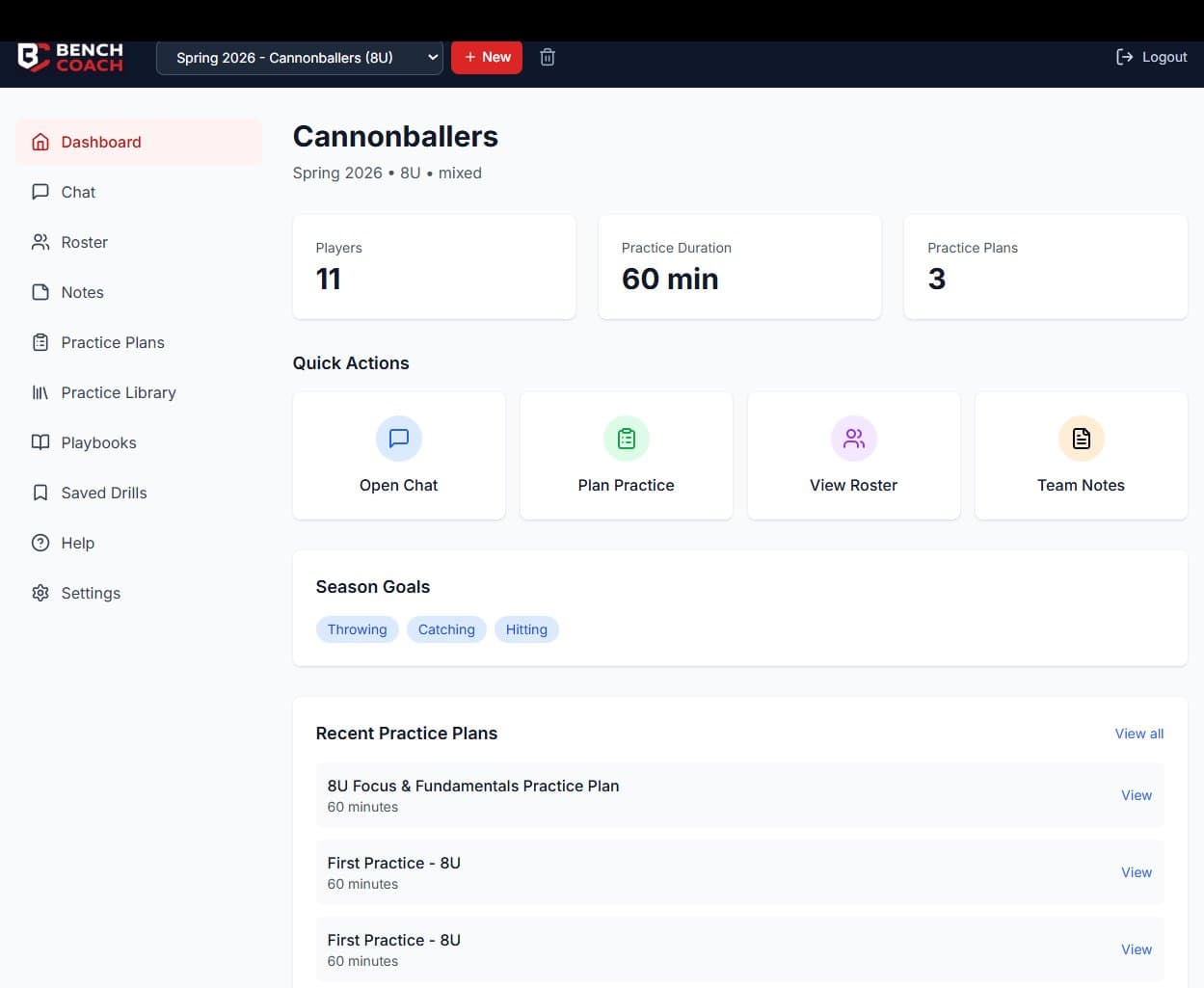1204x988 pixels.
Task: Select the Dashboard home icon in sidebar
Action: (40, 142)
